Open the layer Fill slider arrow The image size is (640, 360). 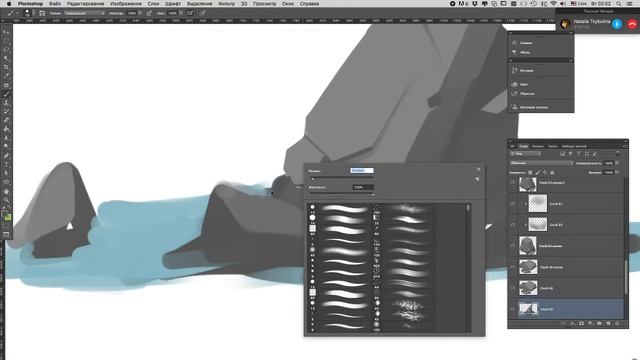tap(617, 173)
